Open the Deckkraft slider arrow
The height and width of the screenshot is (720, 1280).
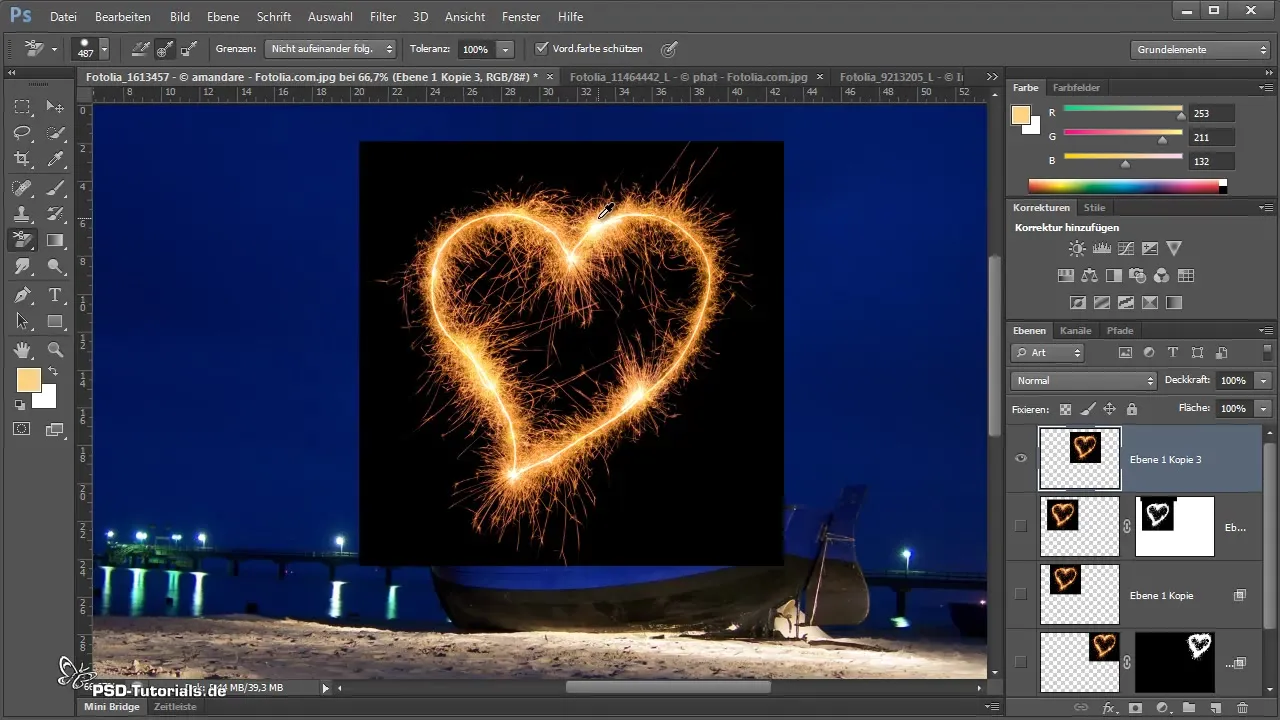(1264, 381)
